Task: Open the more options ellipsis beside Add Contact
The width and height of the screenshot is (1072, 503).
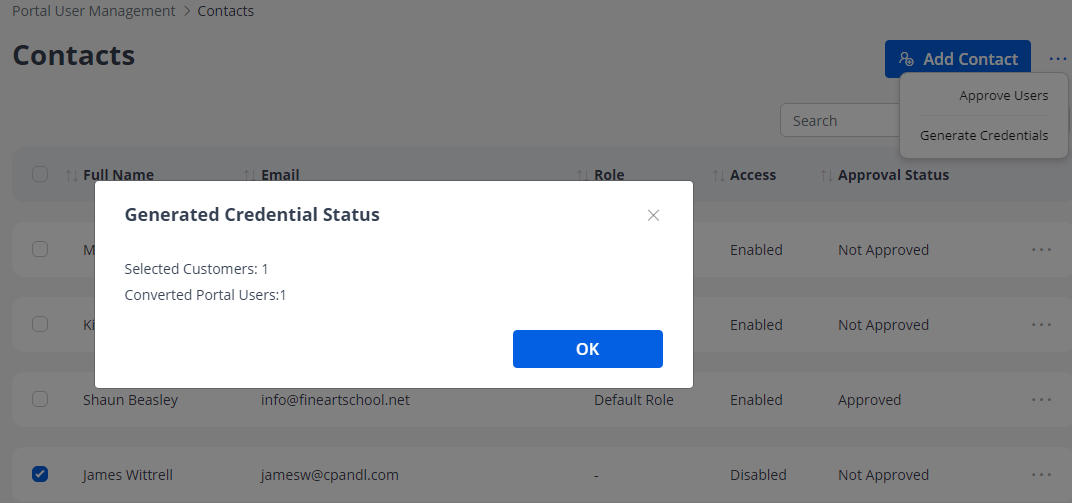Action: (1058, 59)
